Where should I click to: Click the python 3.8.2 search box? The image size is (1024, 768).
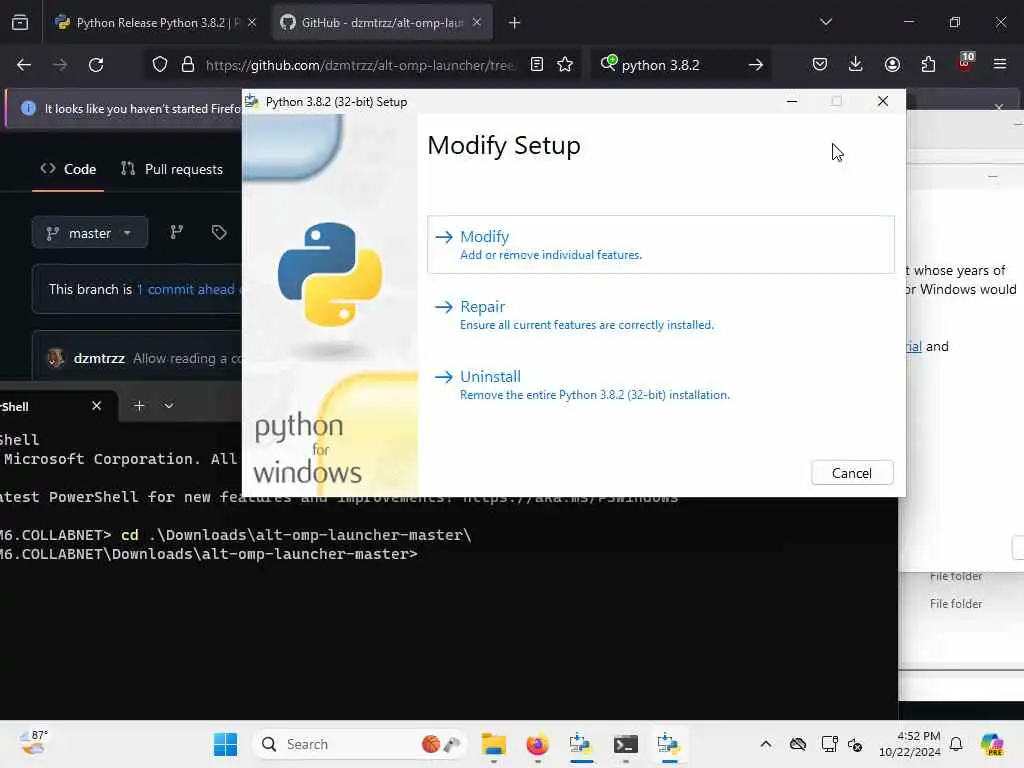coord(680,65)
